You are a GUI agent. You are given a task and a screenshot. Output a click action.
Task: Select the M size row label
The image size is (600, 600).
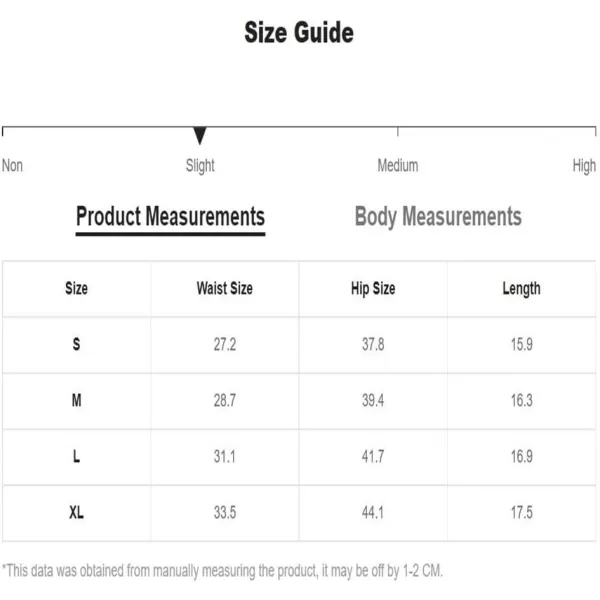pos(77,400)
